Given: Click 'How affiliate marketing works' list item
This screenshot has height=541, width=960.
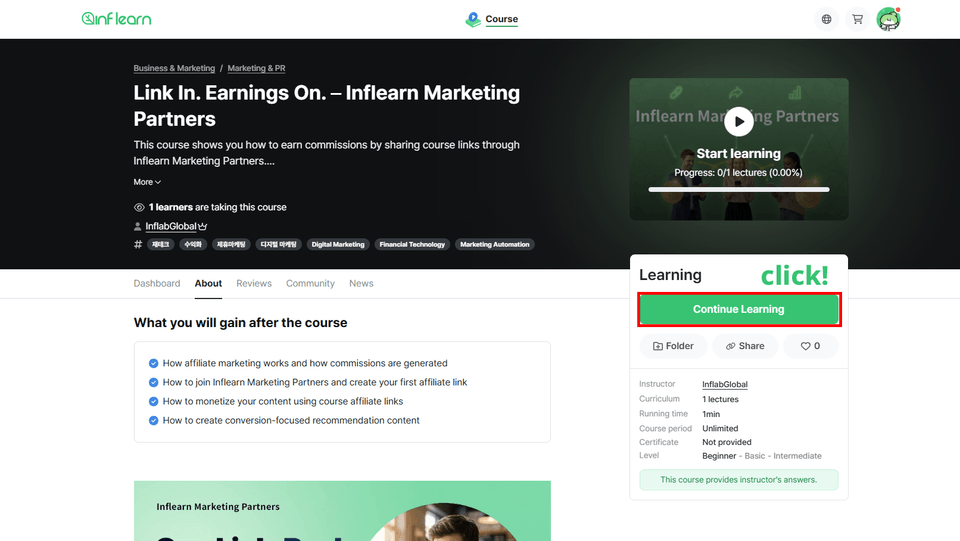Looking at the screenshot, I should 305,363.
